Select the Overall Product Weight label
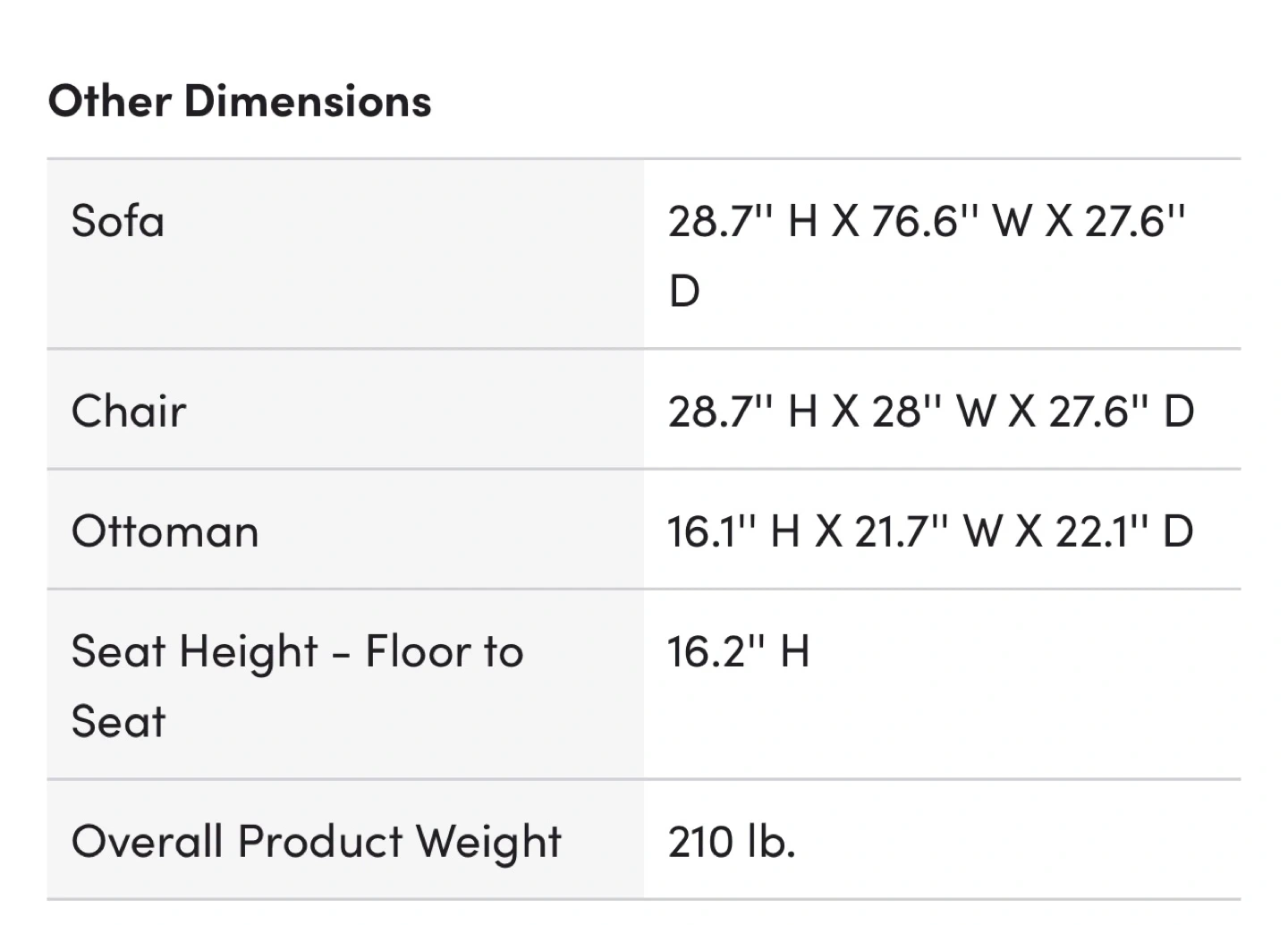The height and width of the screenshot is (925, 1288). pyautogui.click(x=317, y=842)
